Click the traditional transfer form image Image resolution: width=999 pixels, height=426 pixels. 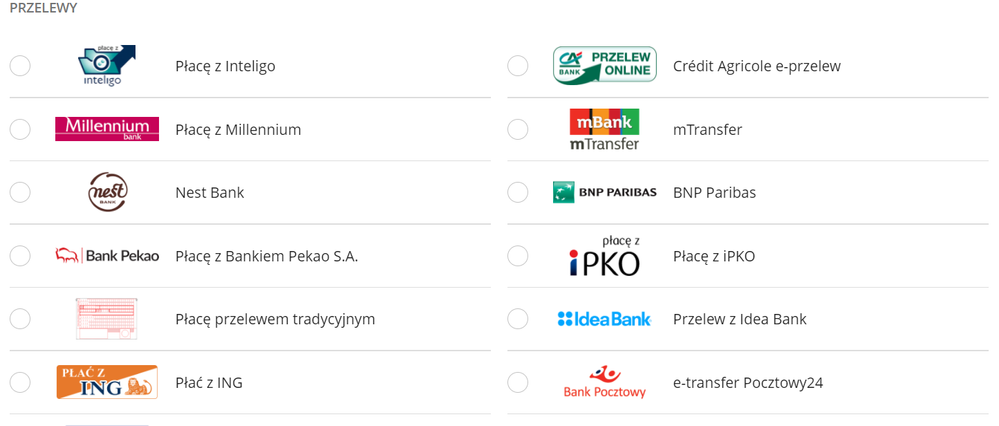click(x=106, y=318)
